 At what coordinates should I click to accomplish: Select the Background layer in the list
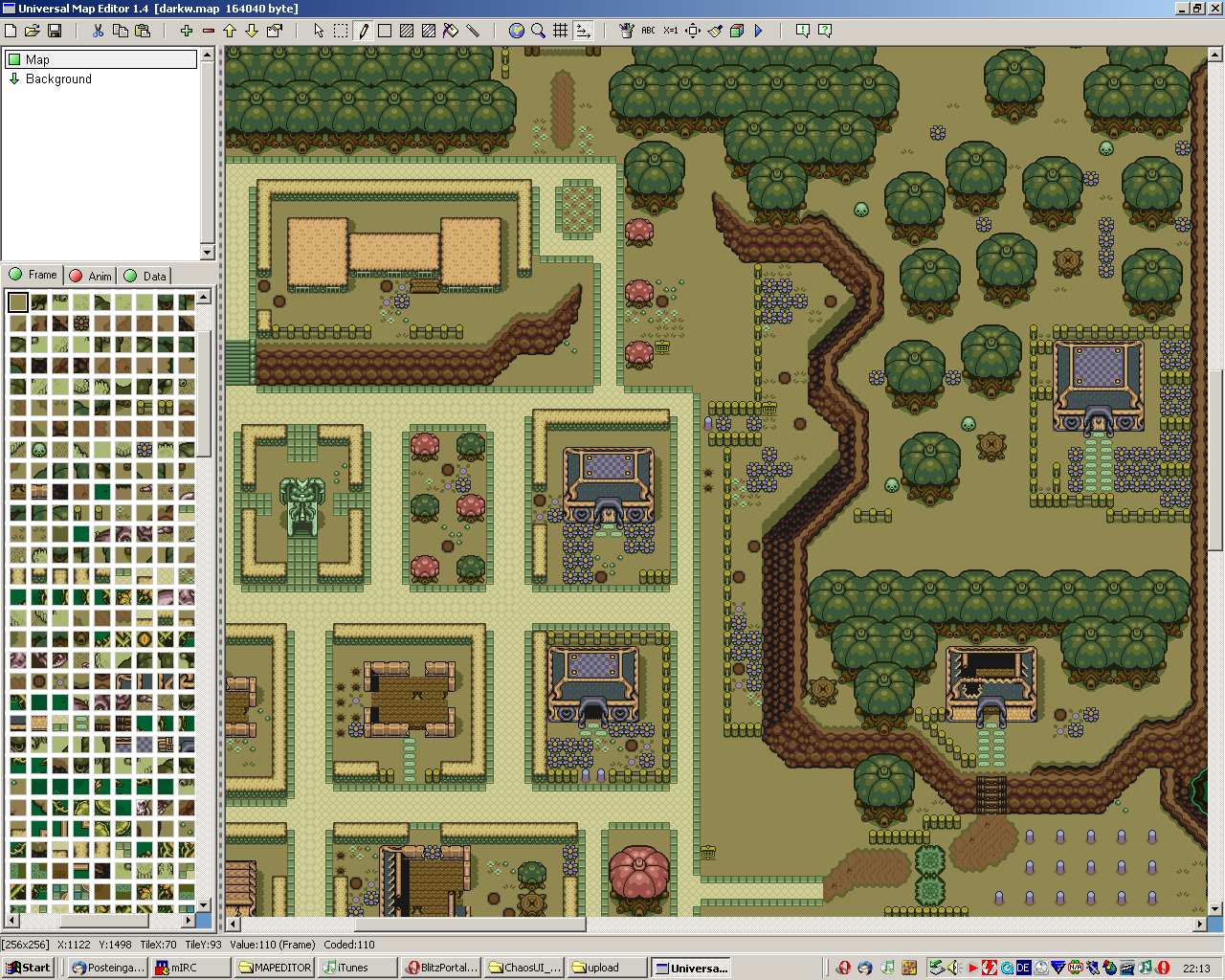58,79
